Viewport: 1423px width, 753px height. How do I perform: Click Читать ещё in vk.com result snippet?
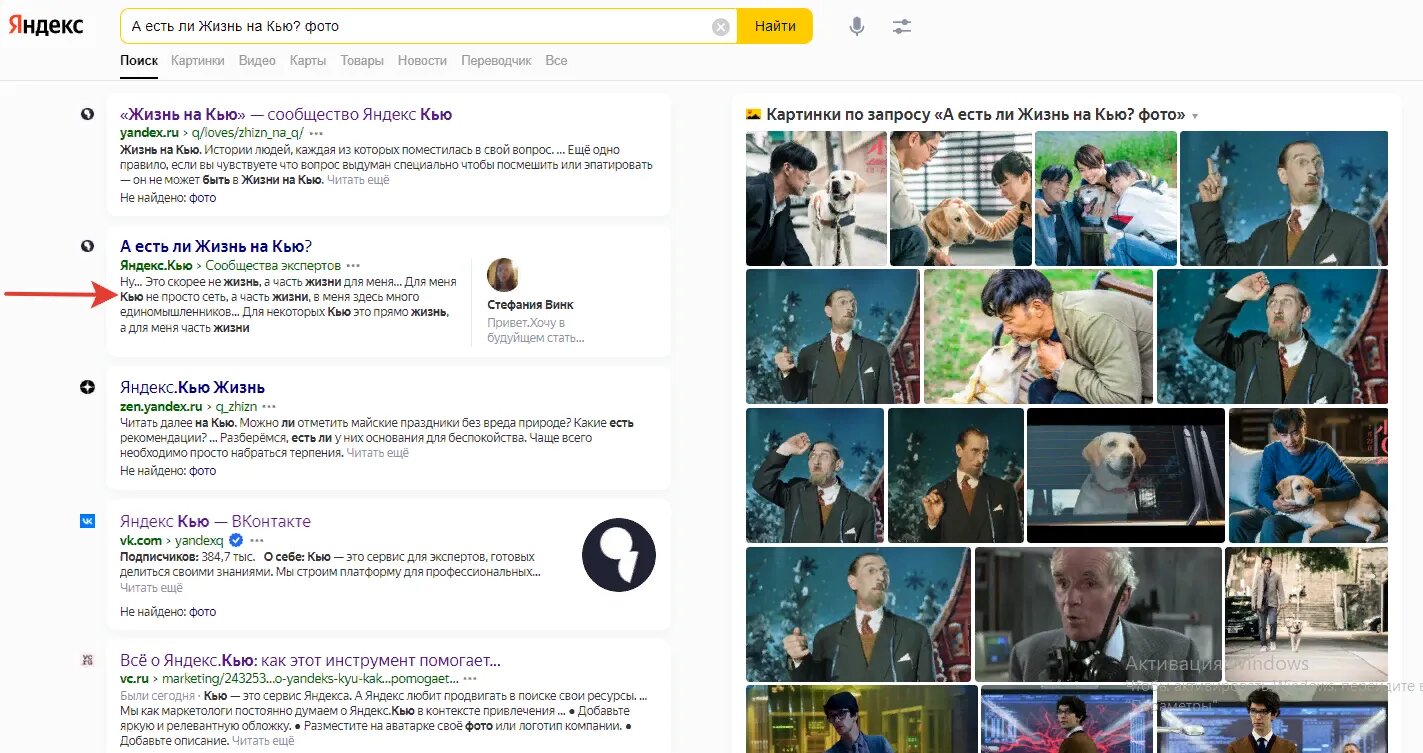point(152,588)
